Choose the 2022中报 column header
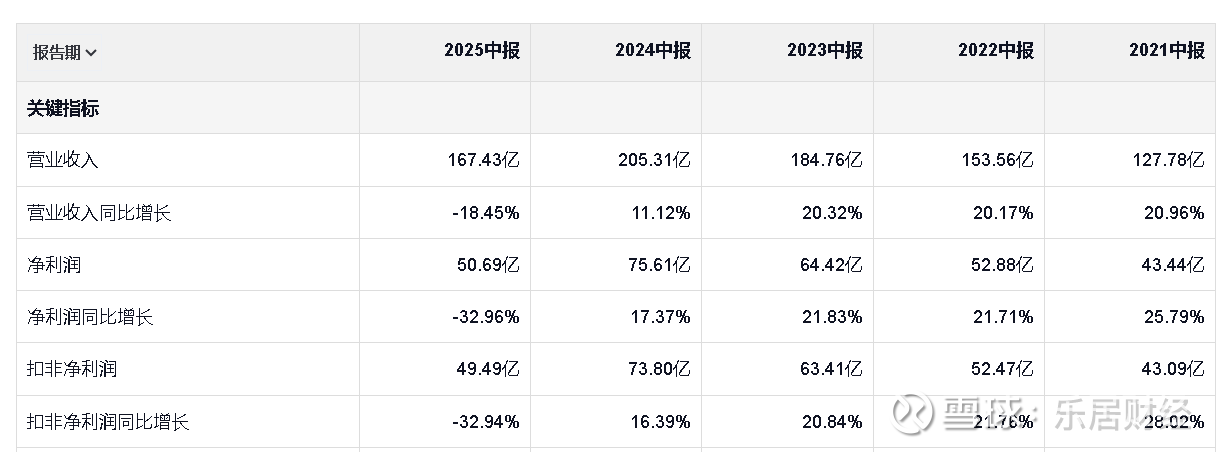The height and width of the screenshot is (452, 1228). [x=995, y=51]
